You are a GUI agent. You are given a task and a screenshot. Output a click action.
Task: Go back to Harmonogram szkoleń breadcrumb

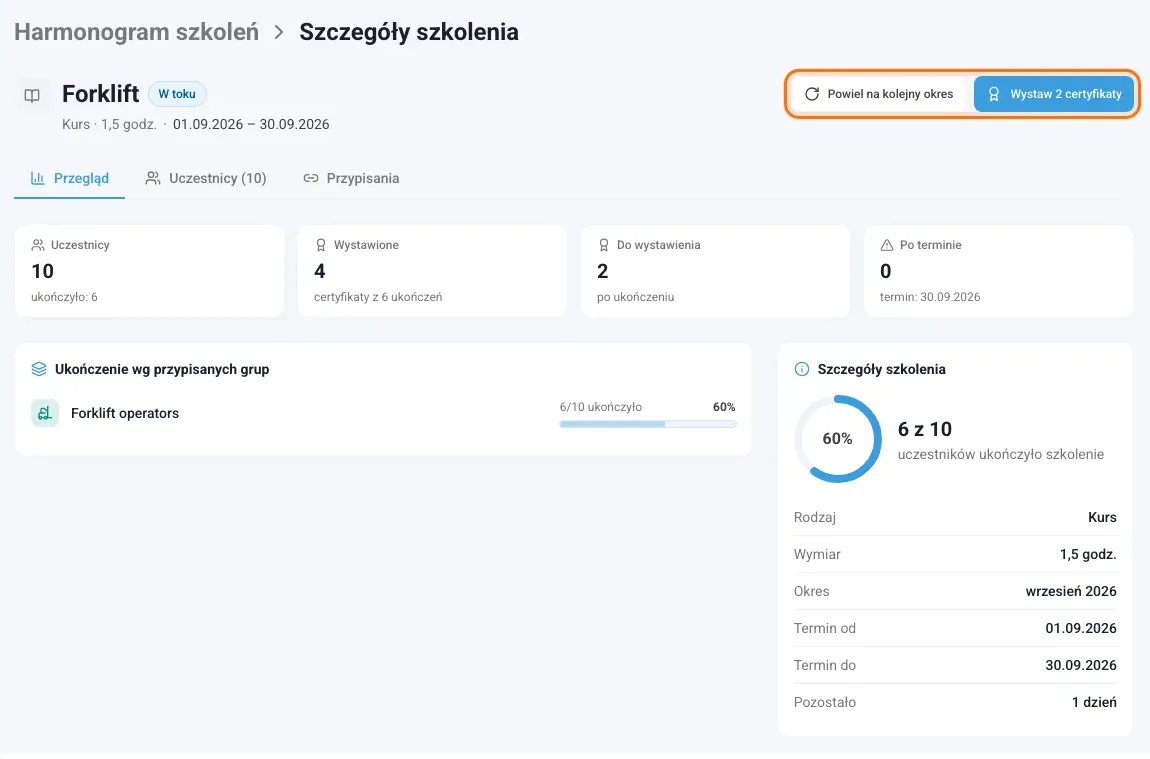click(x=136, y=32)
